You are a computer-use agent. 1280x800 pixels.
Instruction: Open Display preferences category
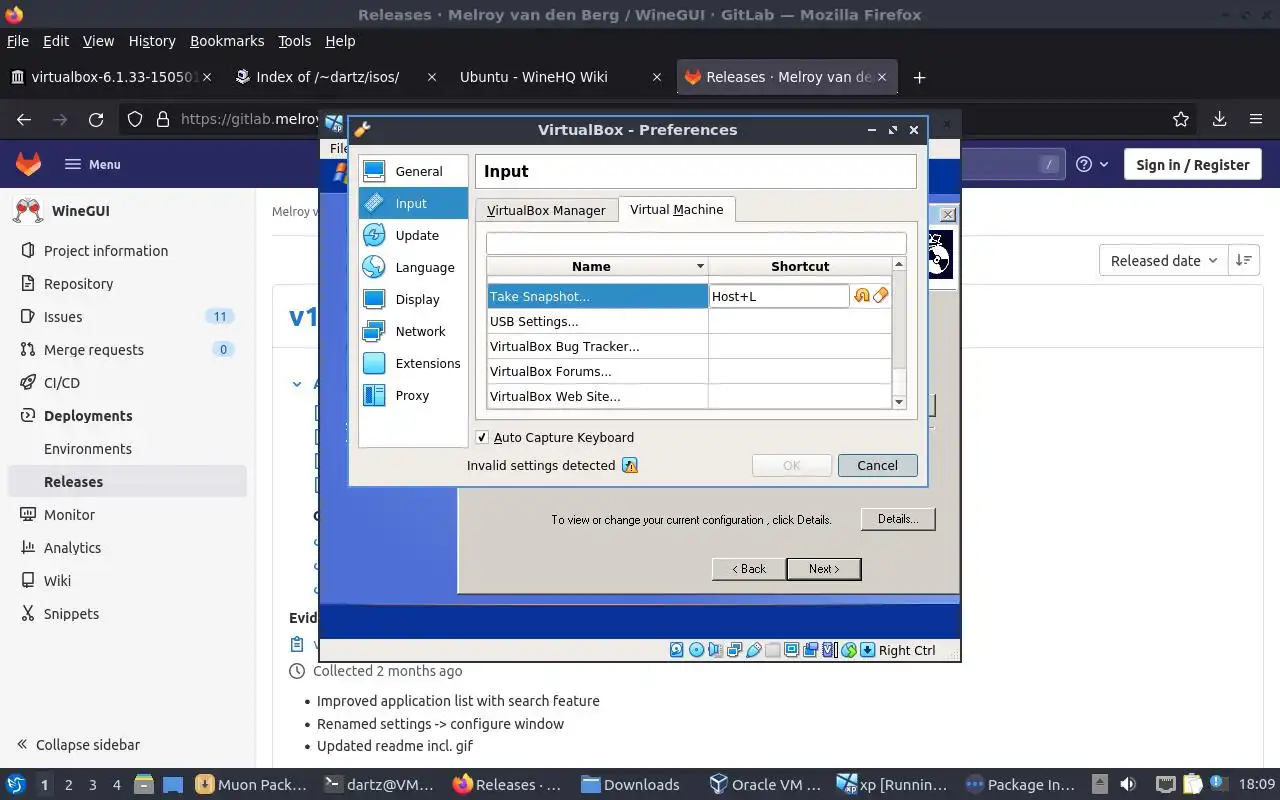point(413,299)
